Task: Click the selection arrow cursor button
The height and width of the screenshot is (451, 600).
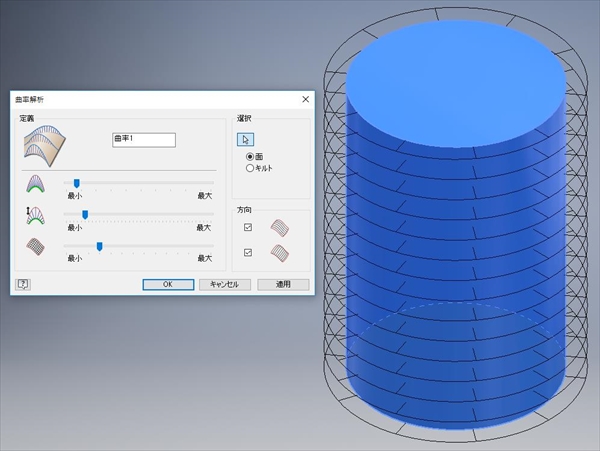Action: [x=246, y=140]
